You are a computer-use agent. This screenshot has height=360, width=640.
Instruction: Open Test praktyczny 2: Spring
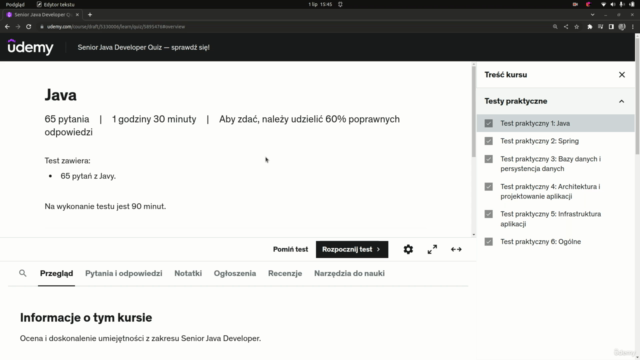coord(540,141)
